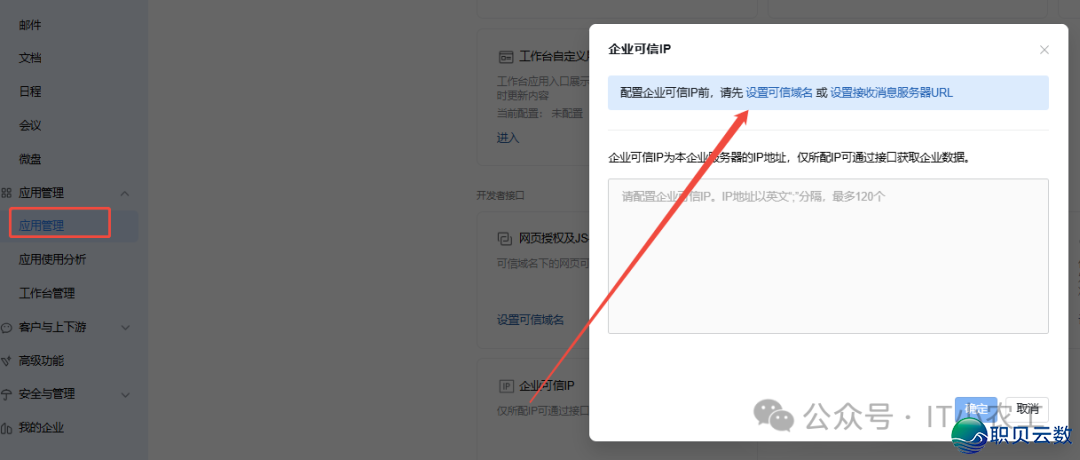Click the 当前配置: 未配置 text
Screen dimensions: 1080x460
coord(540,113)
